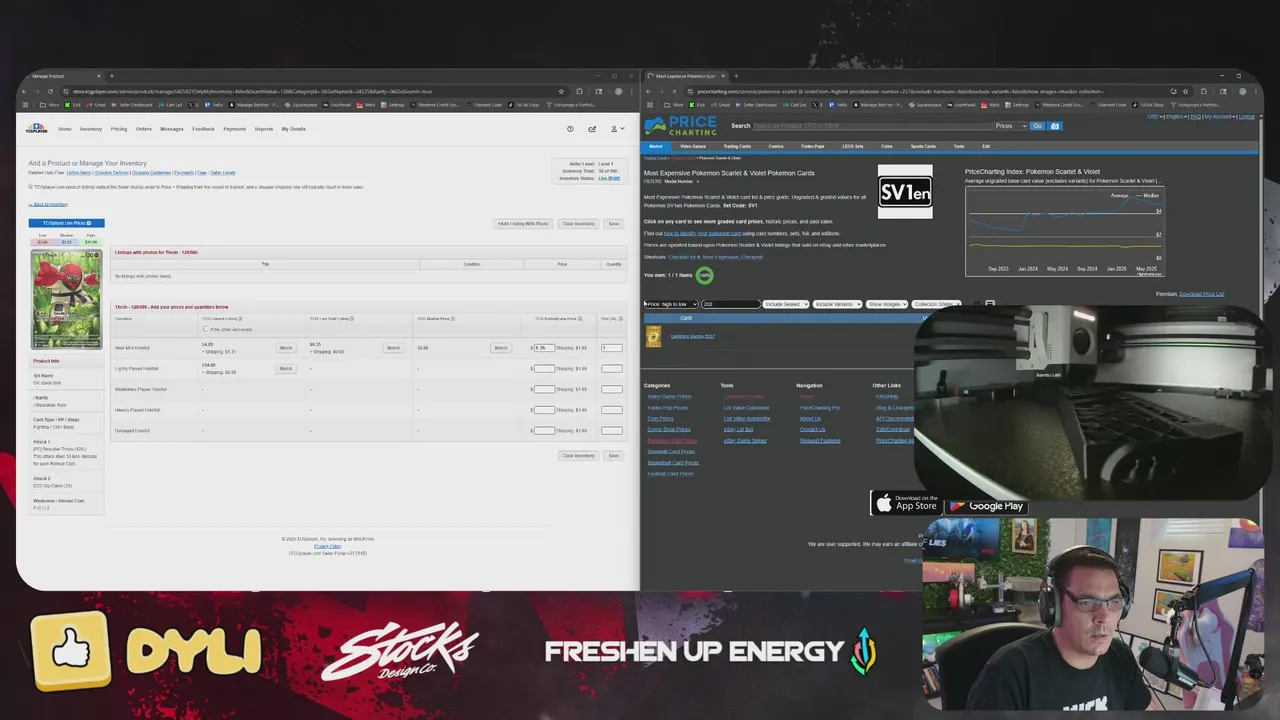Open the Price high to low sort dropdown
1280x720 pixels.
(671, 304)
